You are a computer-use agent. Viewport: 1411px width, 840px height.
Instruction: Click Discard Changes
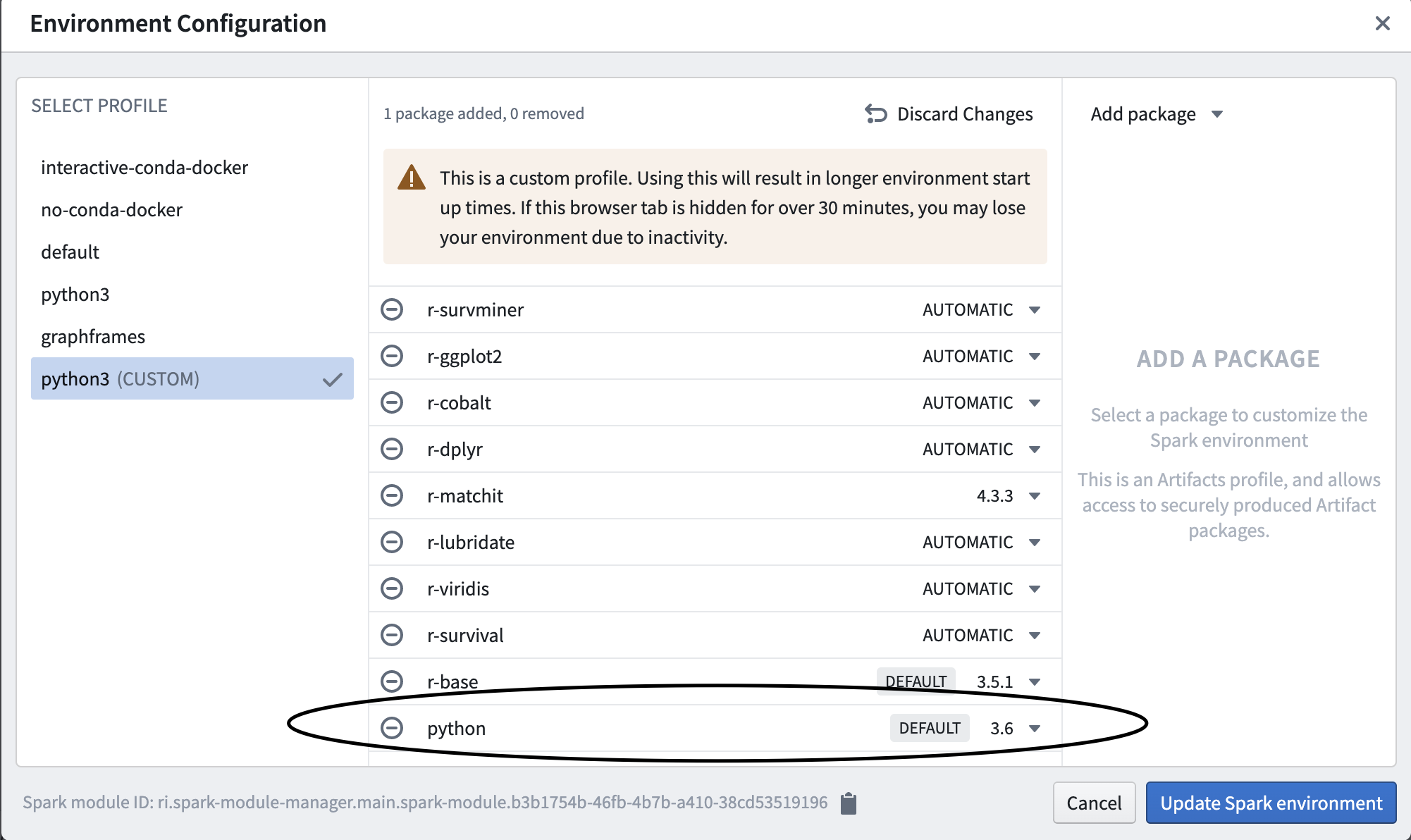(x=949, y=114)
